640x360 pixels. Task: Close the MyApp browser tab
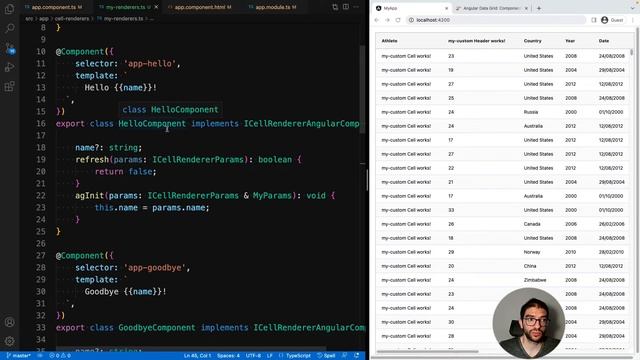446,8
